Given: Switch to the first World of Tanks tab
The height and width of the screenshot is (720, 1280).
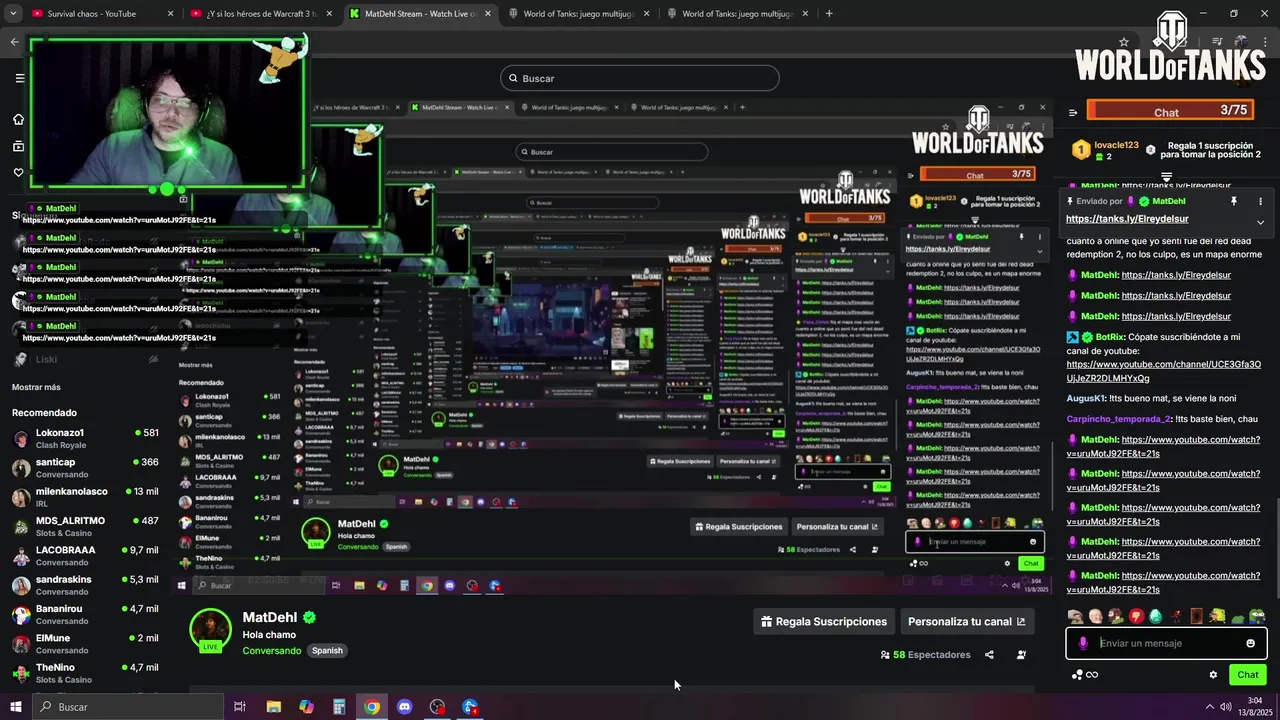Looking at the screenshot, I should tap(580, 14).
